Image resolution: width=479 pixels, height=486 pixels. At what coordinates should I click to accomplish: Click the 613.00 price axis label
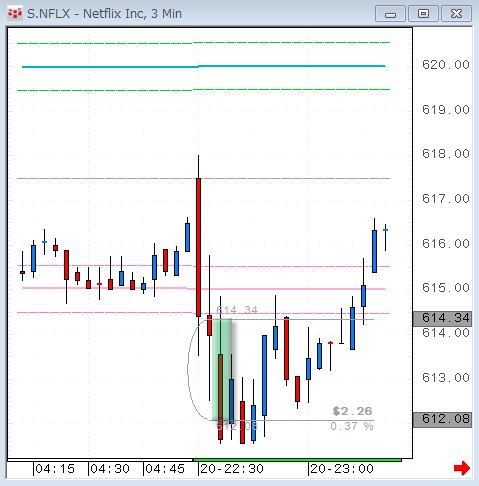(446, 378)
